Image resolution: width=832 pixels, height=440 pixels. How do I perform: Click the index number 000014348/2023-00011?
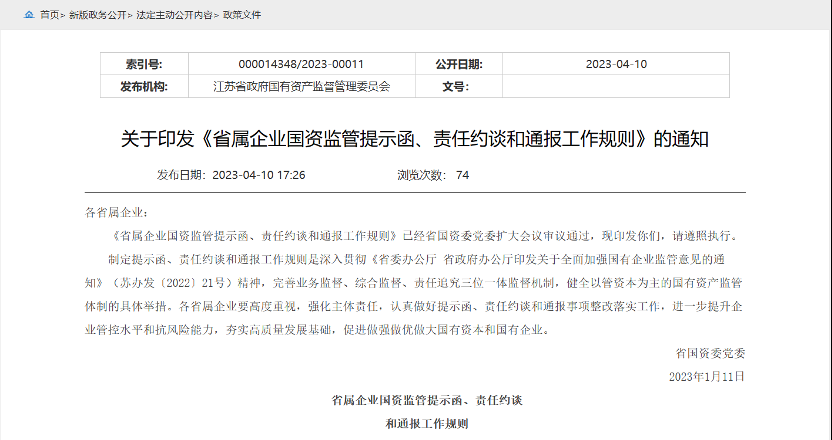click(301, 65)
